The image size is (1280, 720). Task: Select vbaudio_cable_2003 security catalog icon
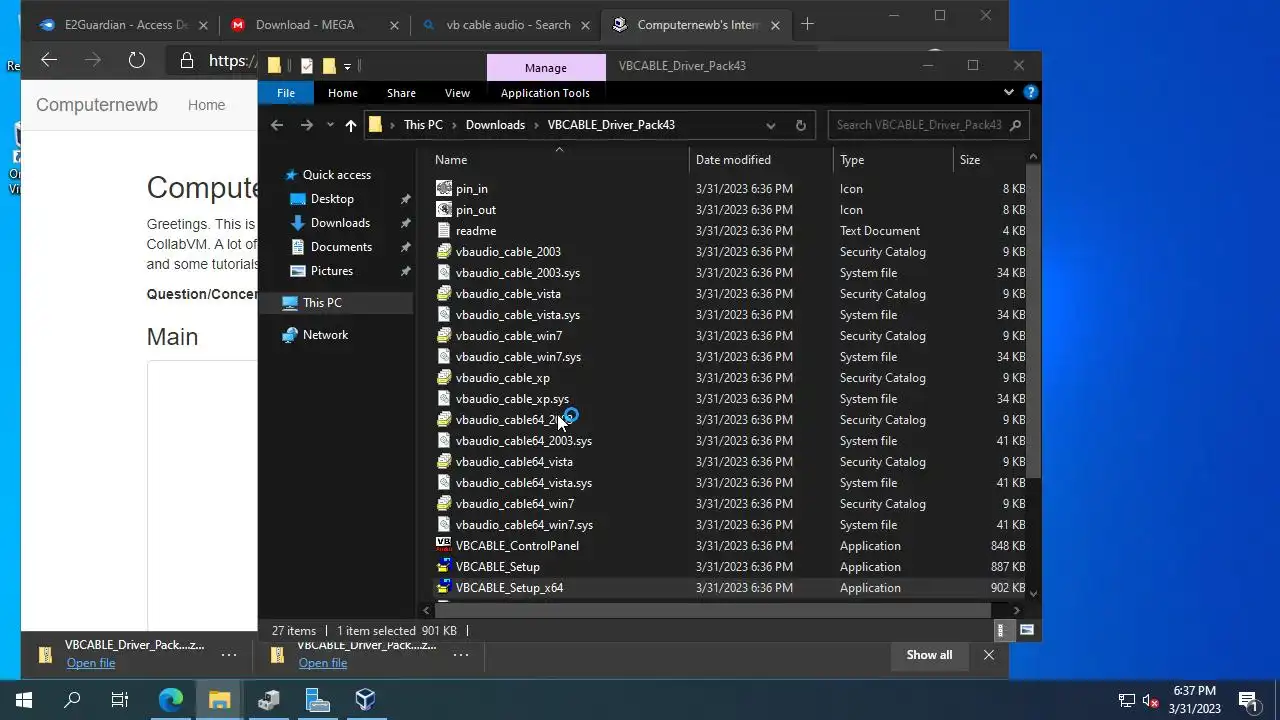(x=444, y=251)
